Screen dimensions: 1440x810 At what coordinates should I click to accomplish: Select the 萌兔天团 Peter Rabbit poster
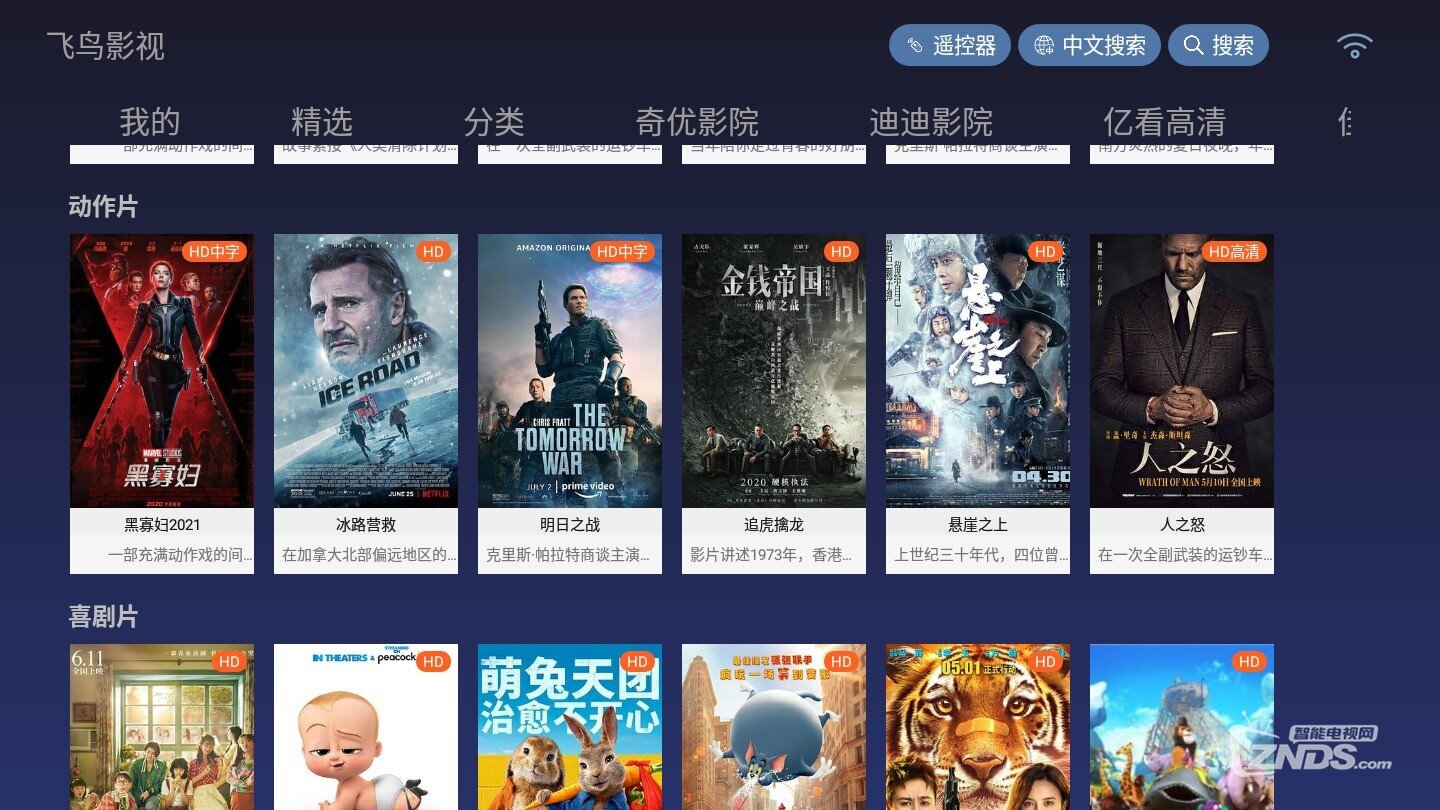pyautogui.click(x=570, y=727)
